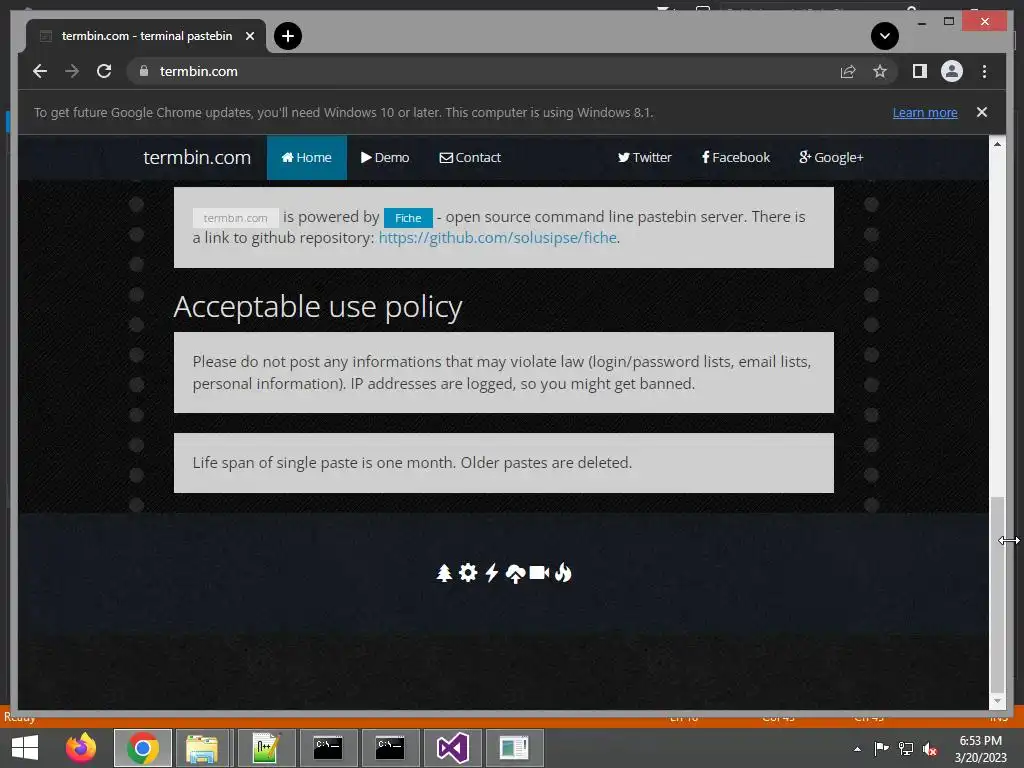Click the cloud upload footer icon
This screenshot has width=1024, height=768.
point(515,573)
